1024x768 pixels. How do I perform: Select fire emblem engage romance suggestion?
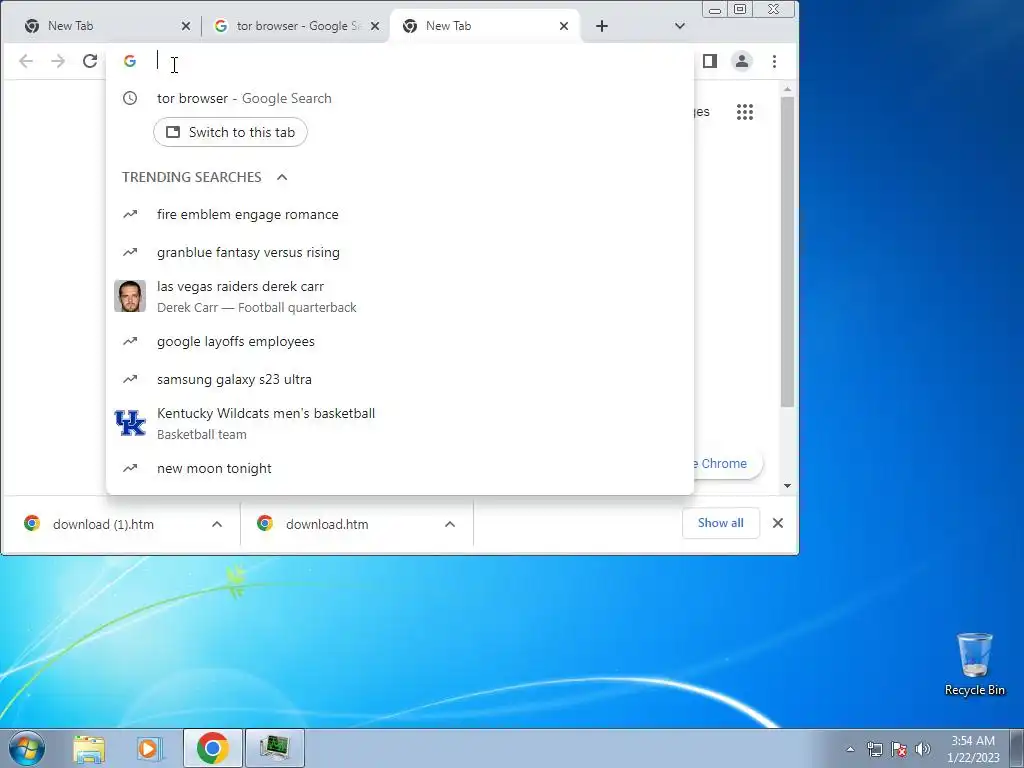(x=400, y=214)
